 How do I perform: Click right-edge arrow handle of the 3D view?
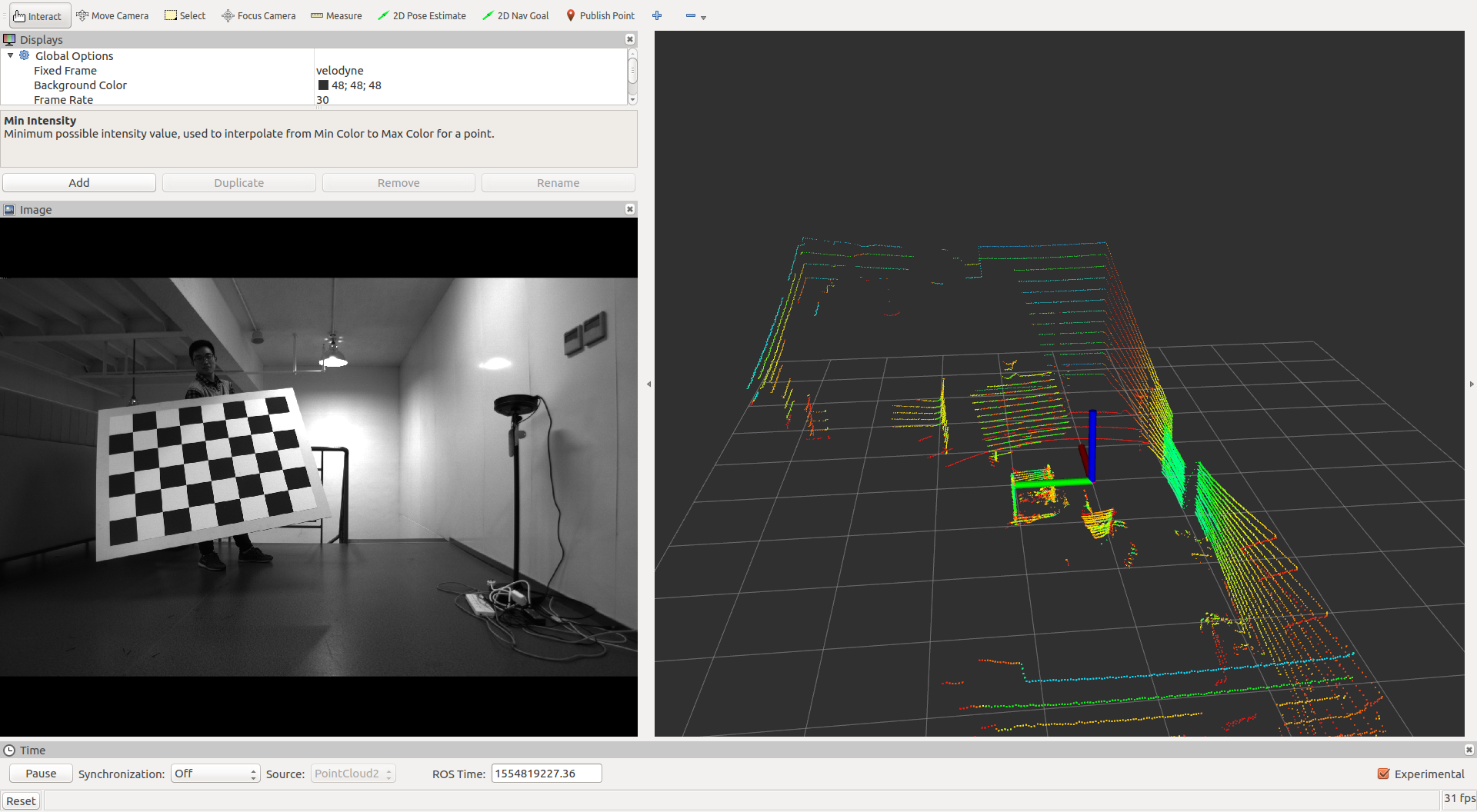1472,384
